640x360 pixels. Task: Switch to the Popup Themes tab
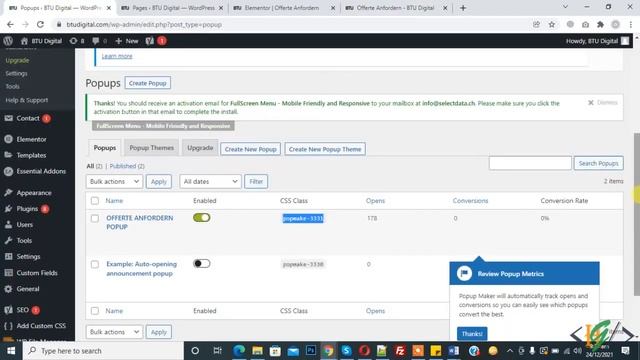click(x=151, y=148)
